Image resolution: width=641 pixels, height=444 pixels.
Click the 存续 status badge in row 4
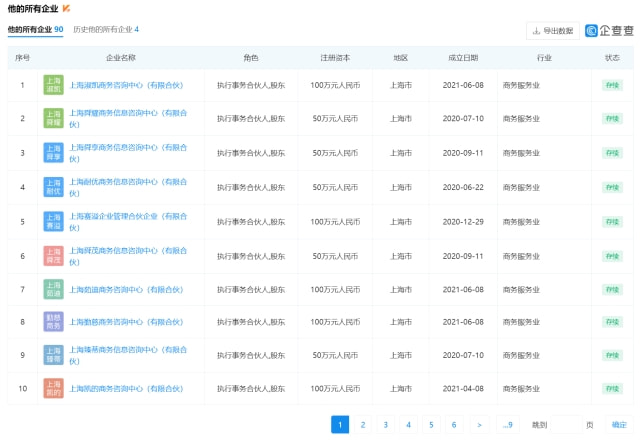(612, 187)
